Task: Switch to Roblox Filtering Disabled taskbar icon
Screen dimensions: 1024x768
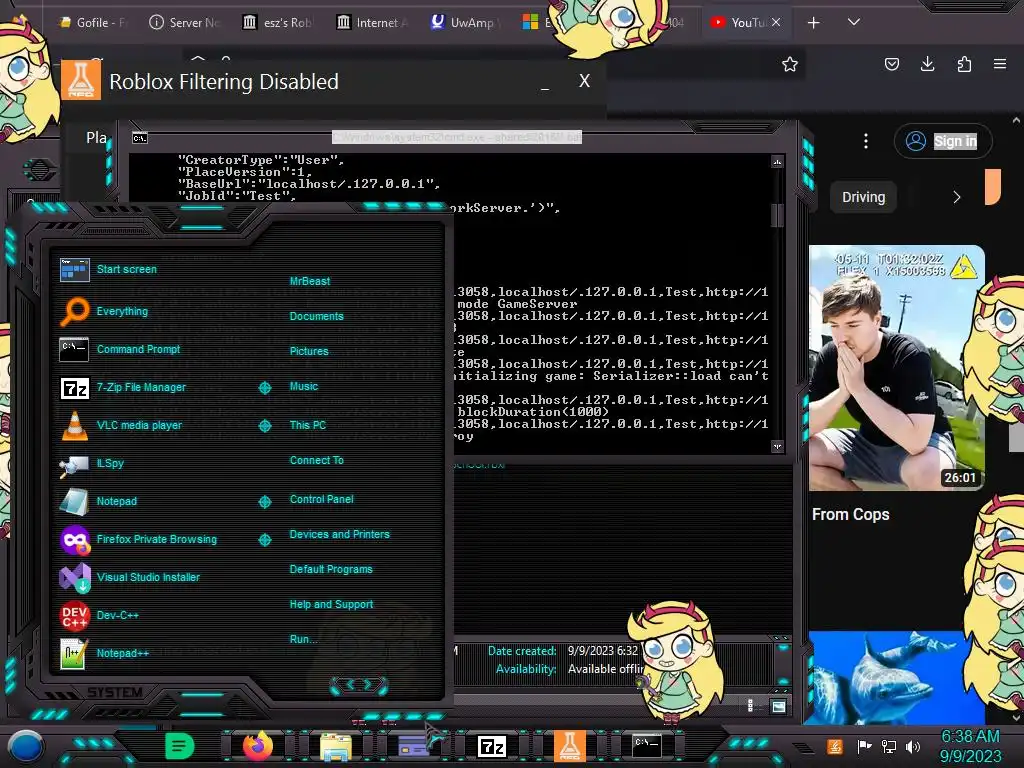Action: click(x=569, y=746)
